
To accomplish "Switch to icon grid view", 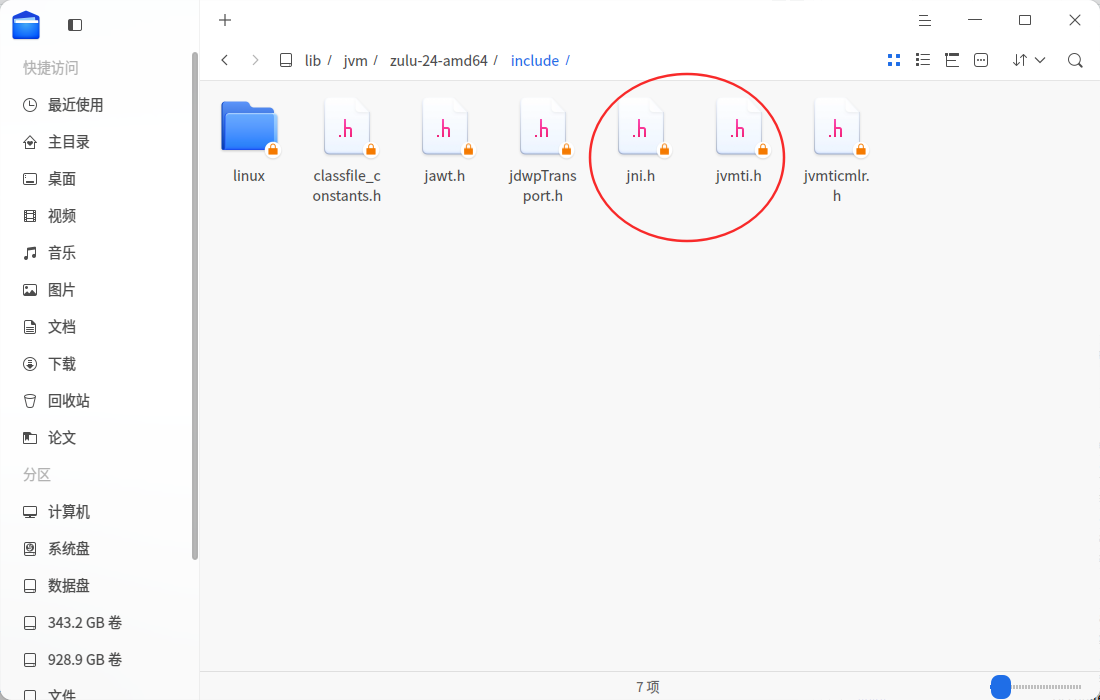I will 894,60.
